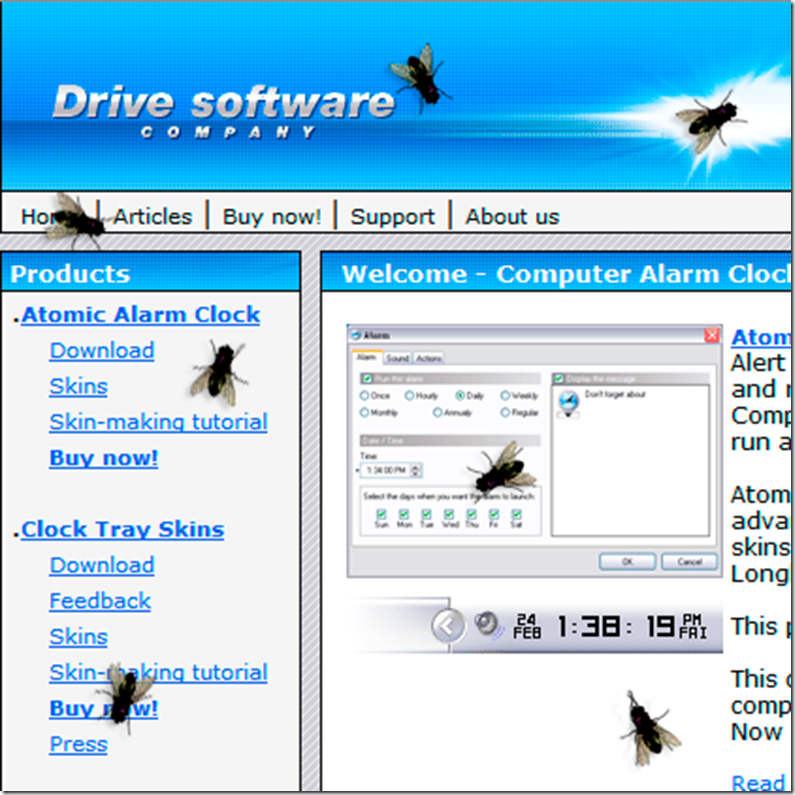The height and width of the screenshot is (795, 795).
Task: Click the Alarm dialog title bar icon
Action: coord(356,335)
